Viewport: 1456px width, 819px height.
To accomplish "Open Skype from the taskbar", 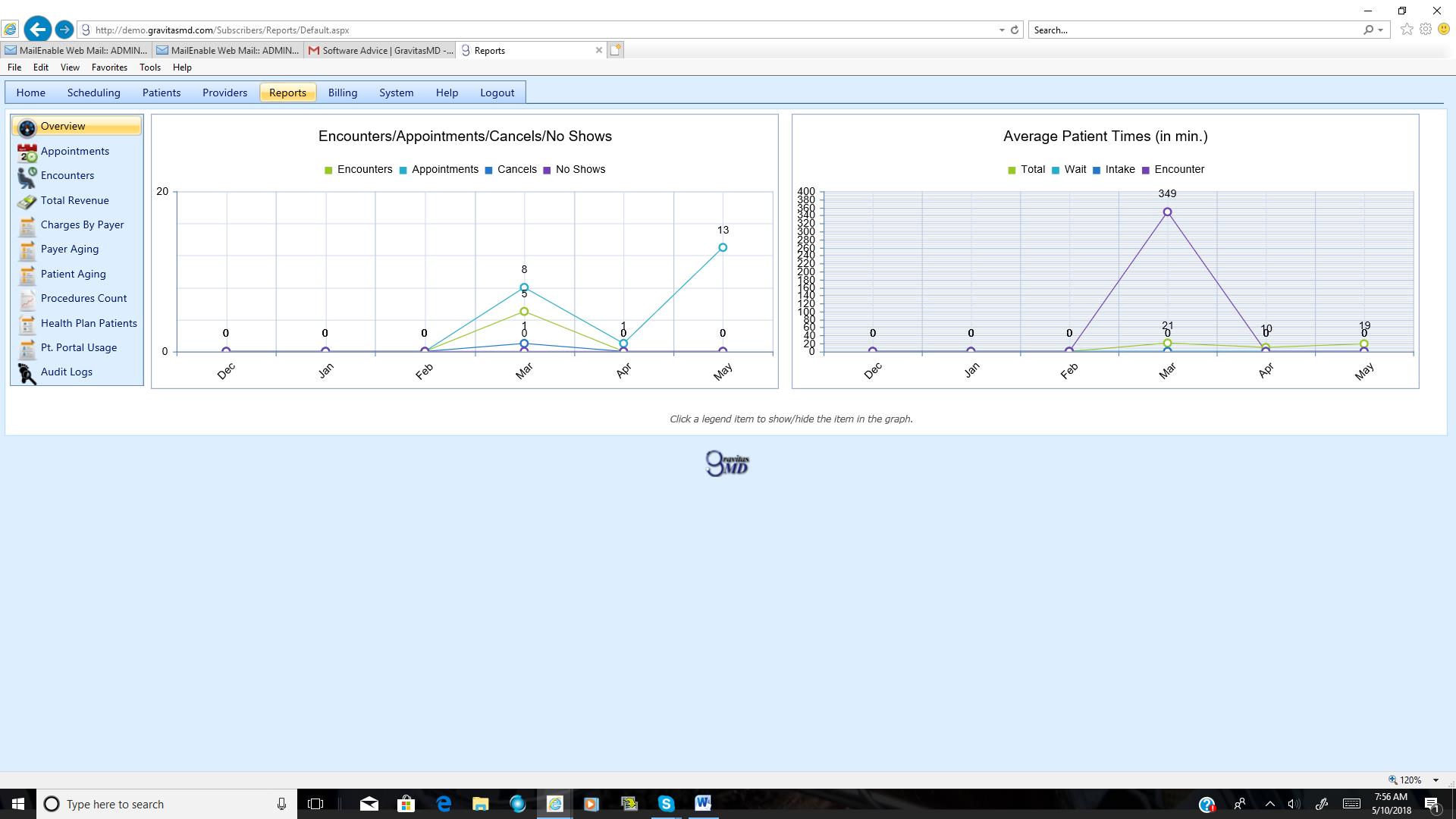I will [666, 804].
